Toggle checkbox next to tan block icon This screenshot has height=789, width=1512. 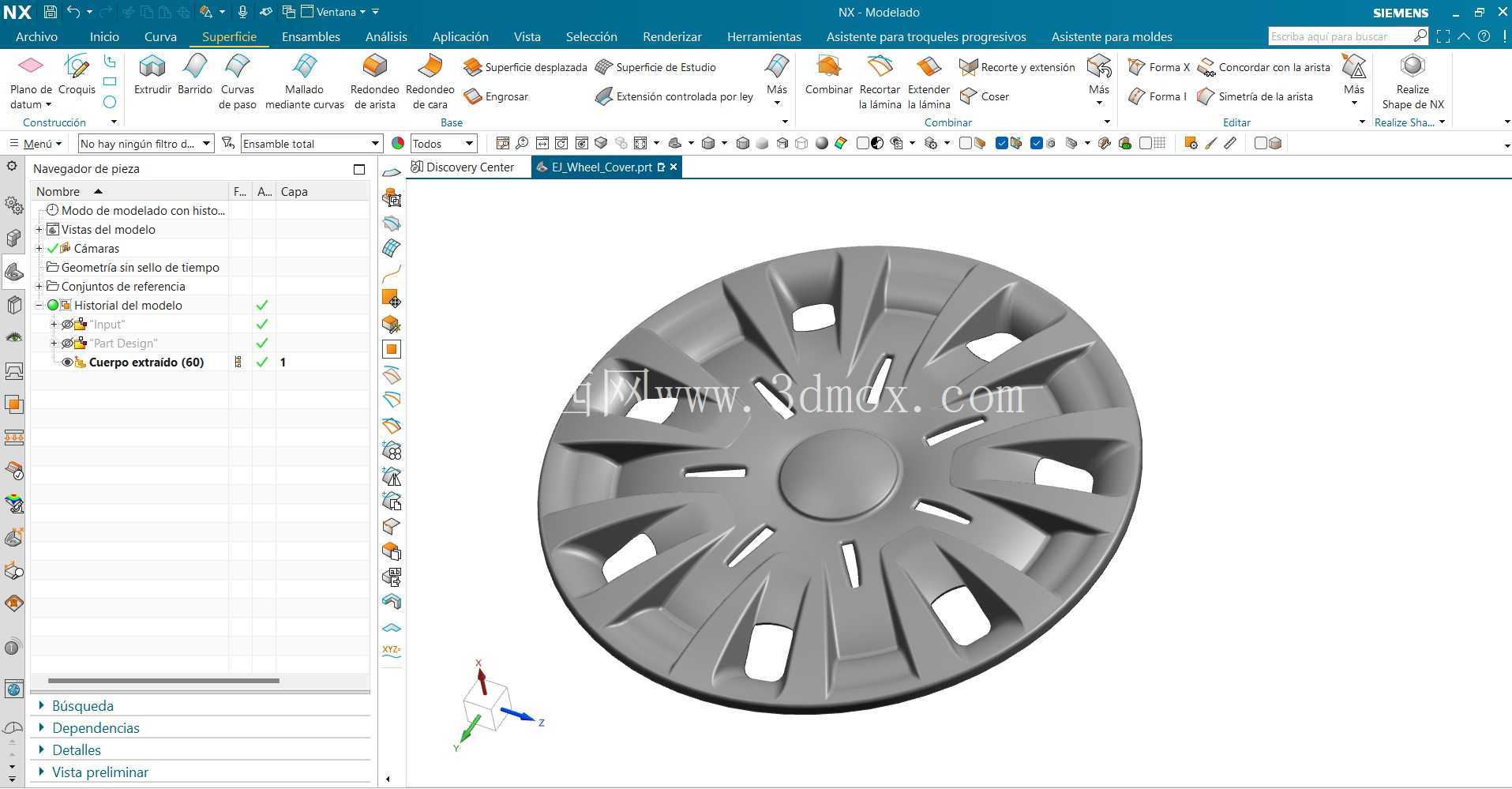point(965,143)
